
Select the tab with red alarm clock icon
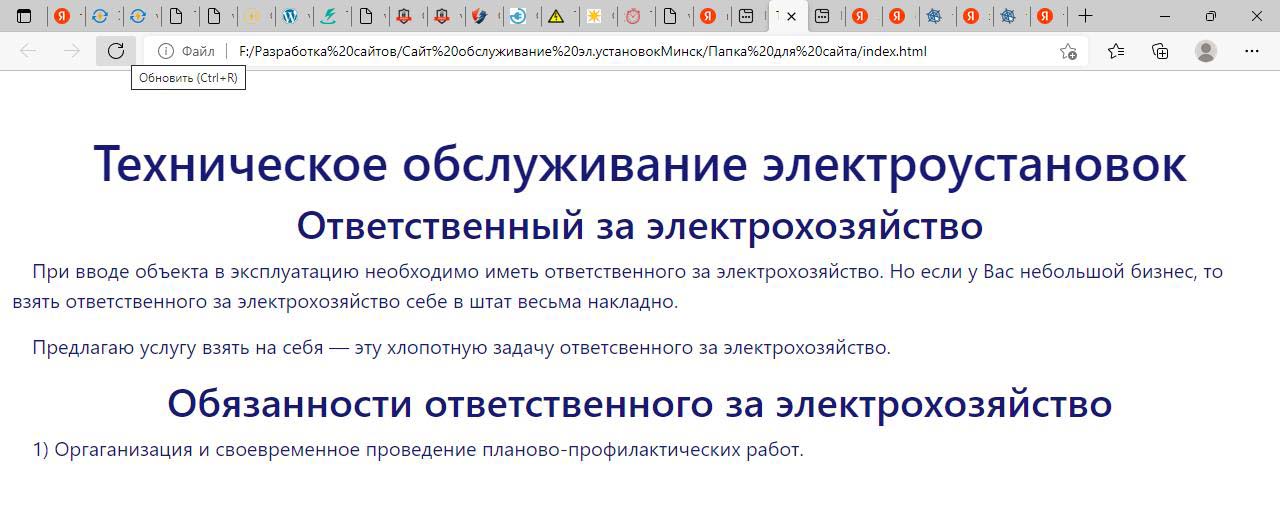click(632, 16)
